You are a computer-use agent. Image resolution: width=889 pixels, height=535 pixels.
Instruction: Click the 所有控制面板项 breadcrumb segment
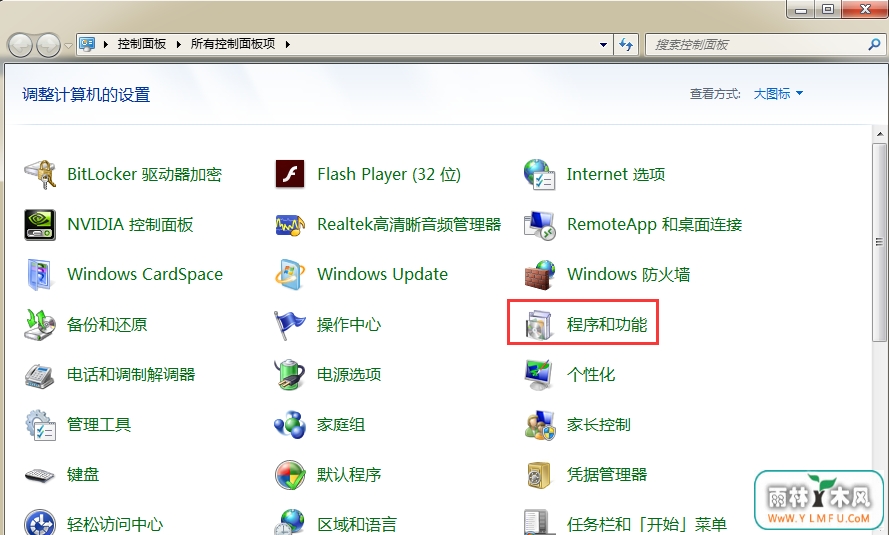click(233, 44)
